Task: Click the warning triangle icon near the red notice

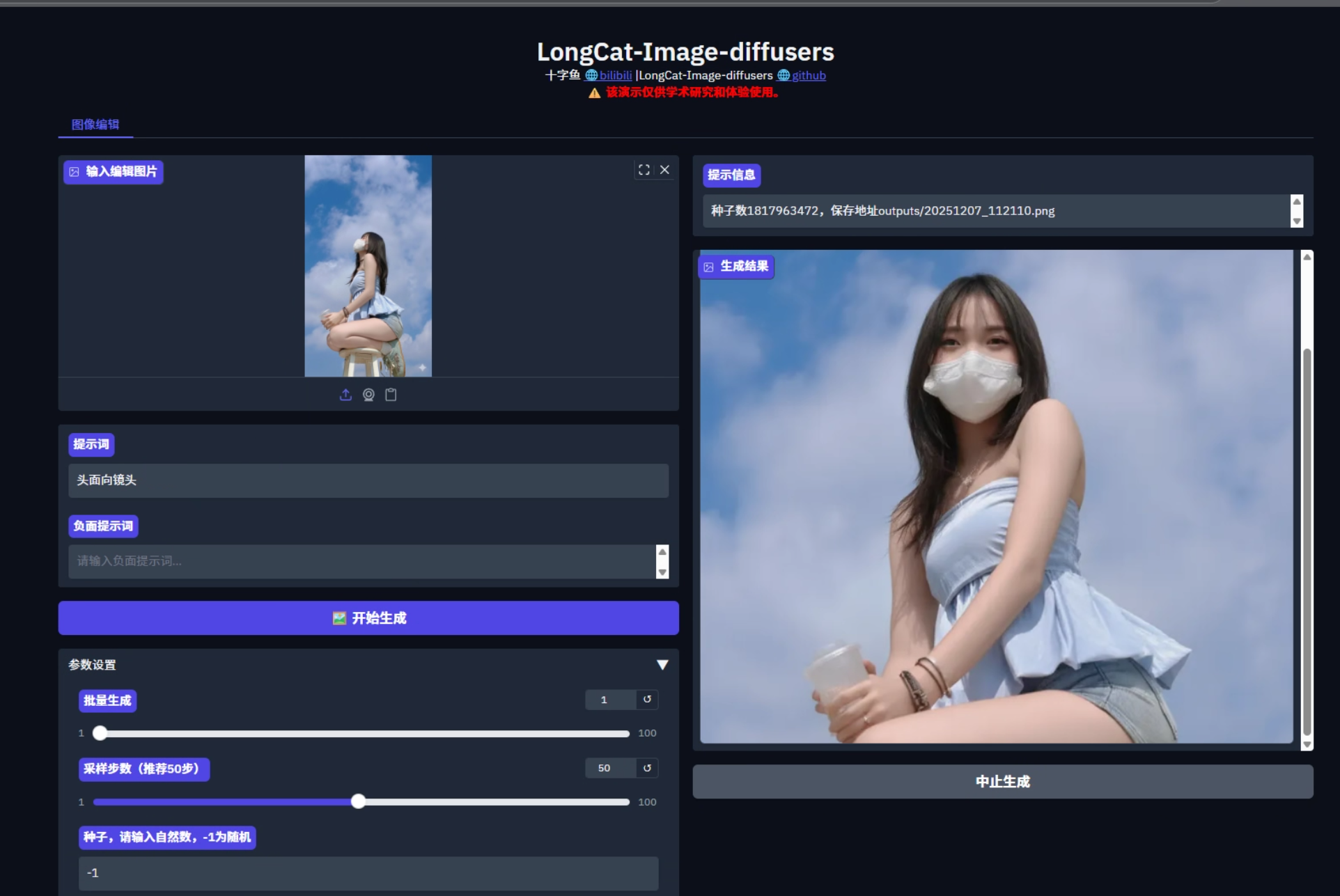Action: coord(593,93)
